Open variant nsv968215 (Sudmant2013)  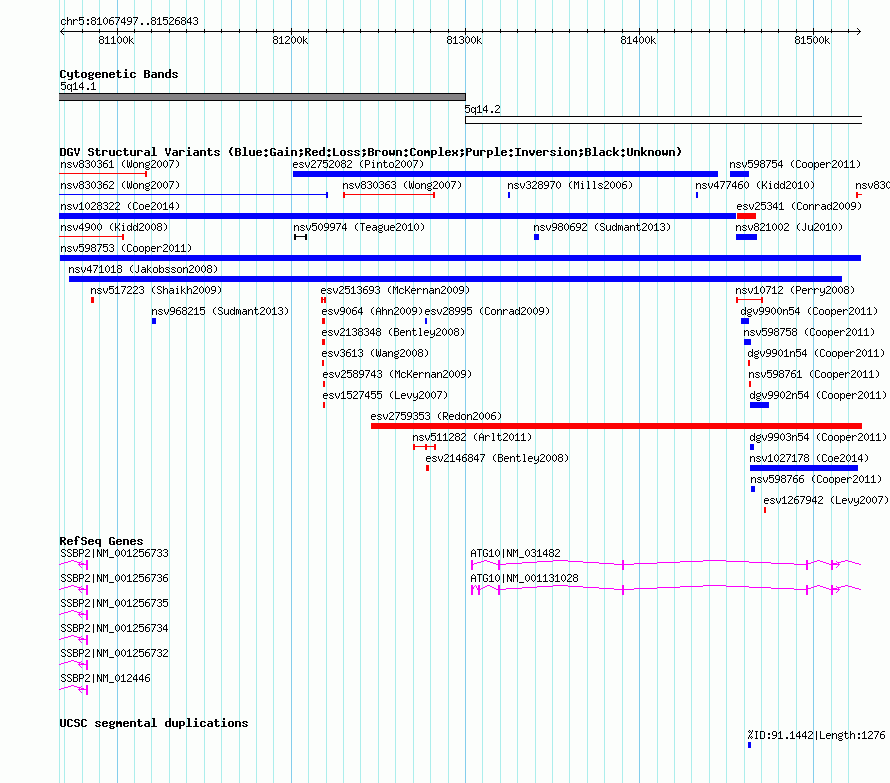point(220,311)
